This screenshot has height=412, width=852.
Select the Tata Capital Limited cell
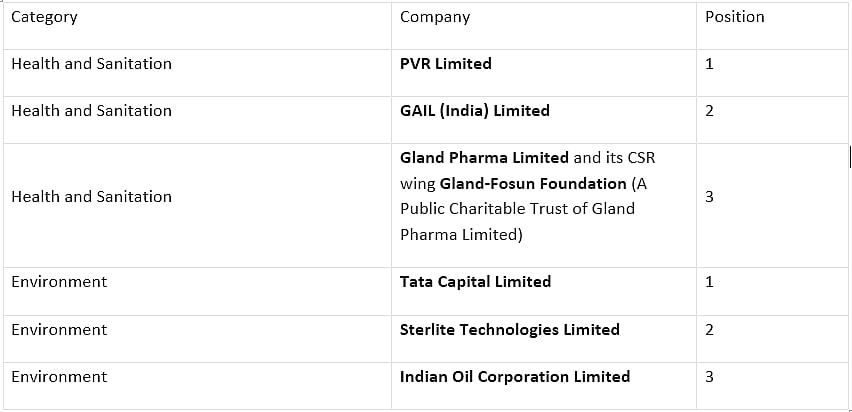click(x=475, y=282)
